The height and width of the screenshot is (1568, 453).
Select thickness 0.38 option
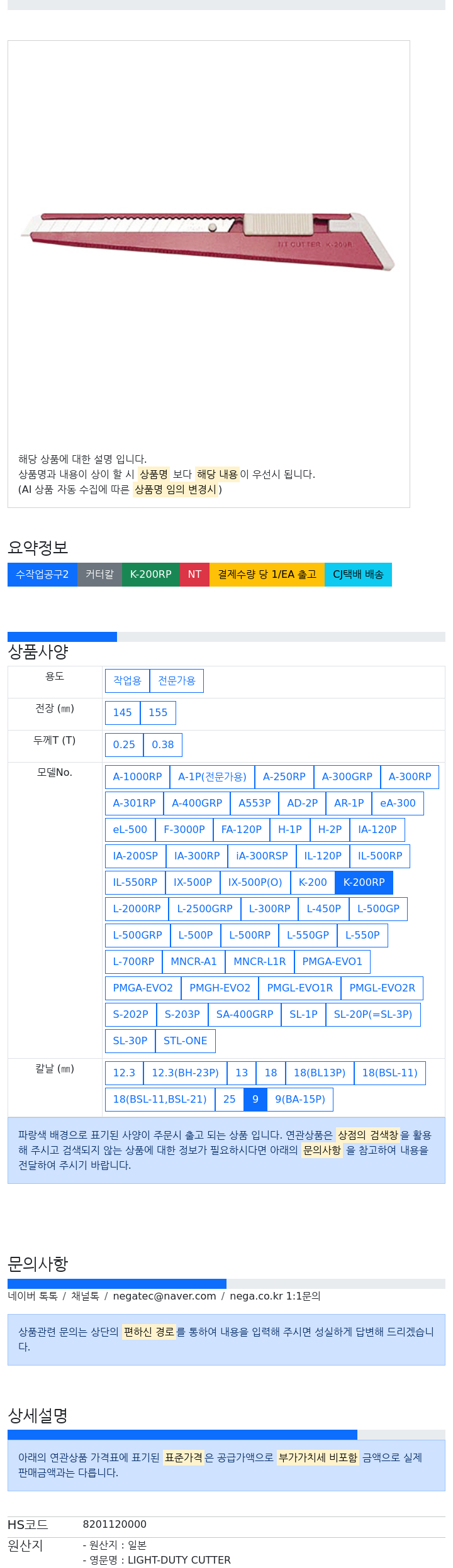[x=163, y=745]
